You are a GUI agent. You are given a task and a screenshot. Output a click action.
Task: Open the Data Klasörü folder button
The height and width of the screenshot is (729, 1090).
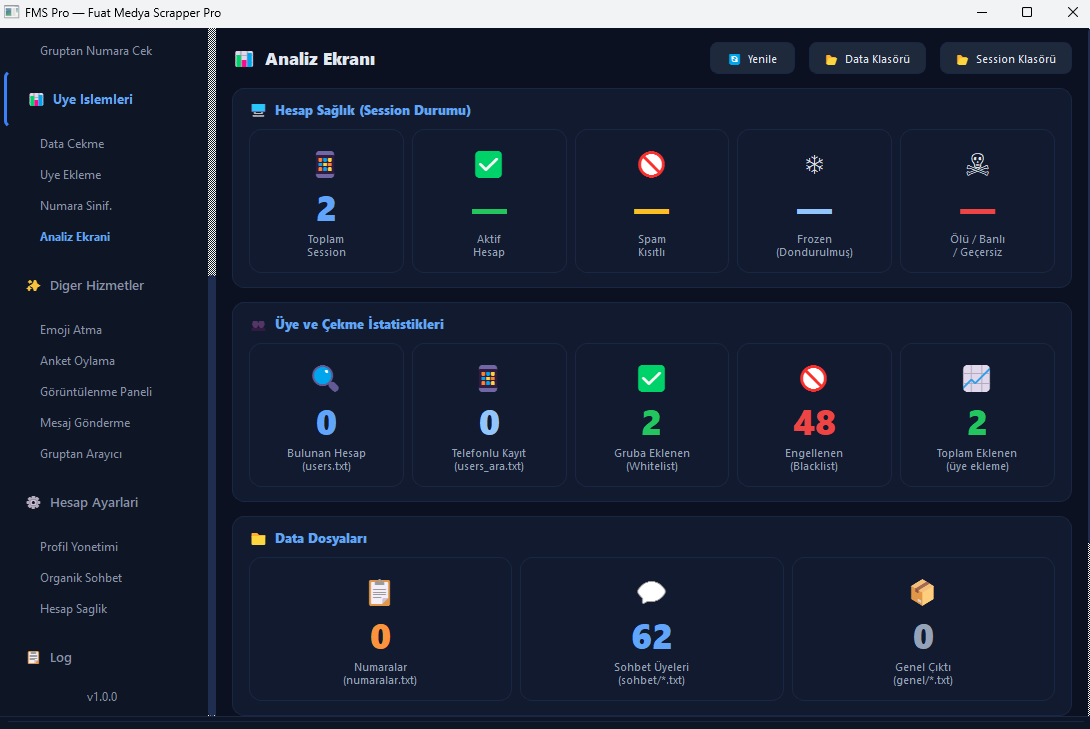click(x=867, y=59)
